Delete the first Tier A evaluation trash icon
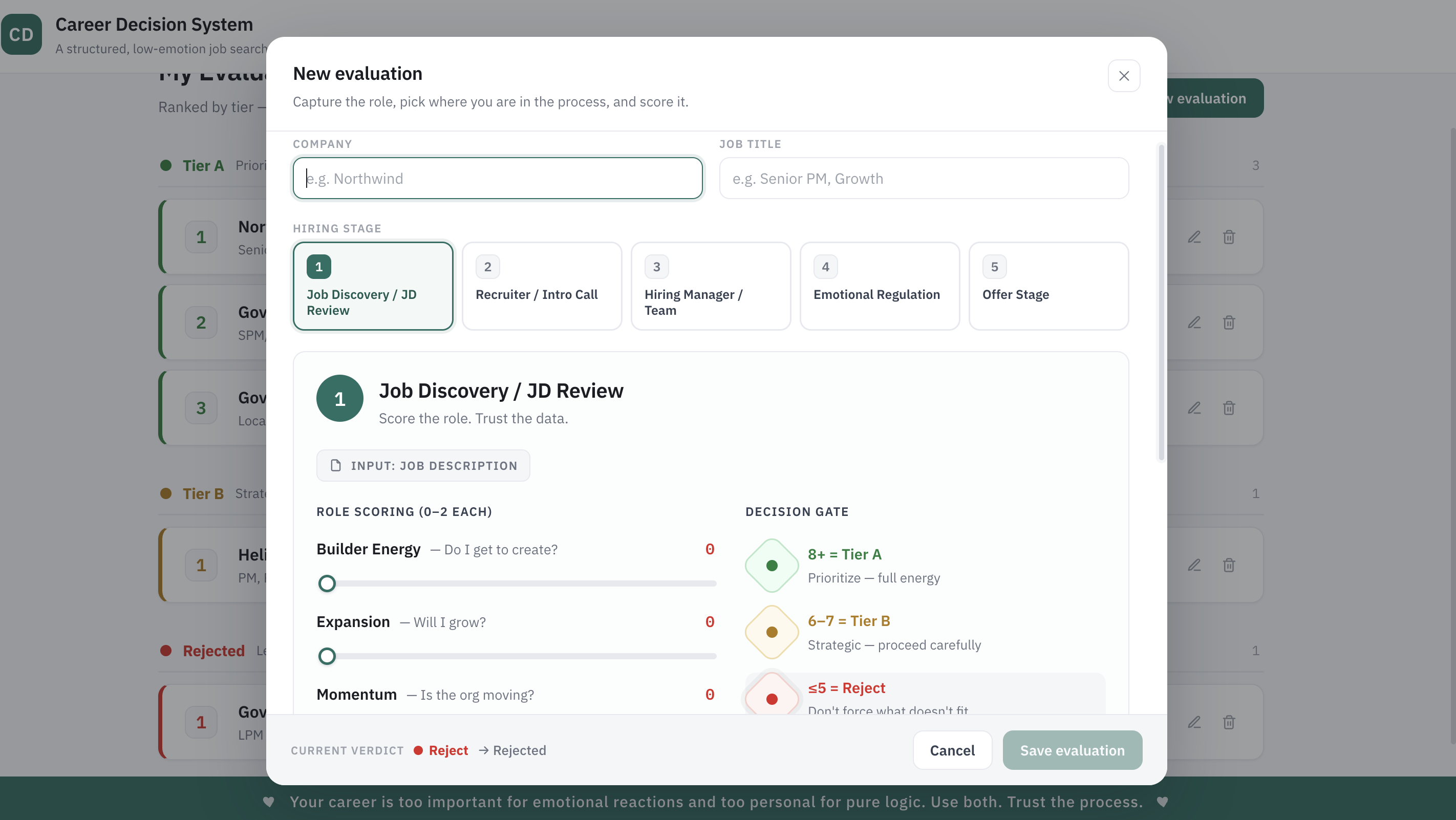Screen dimensions: 1456x820 pos(1229,238)
